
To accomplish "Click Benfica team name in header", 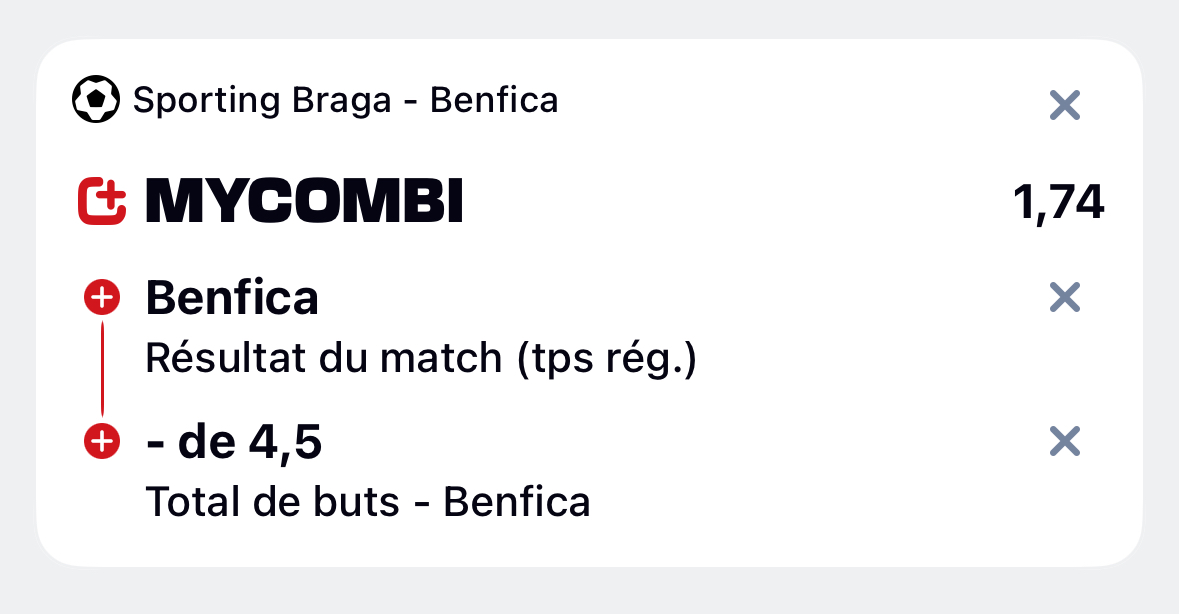I will [x=494, y=101].
